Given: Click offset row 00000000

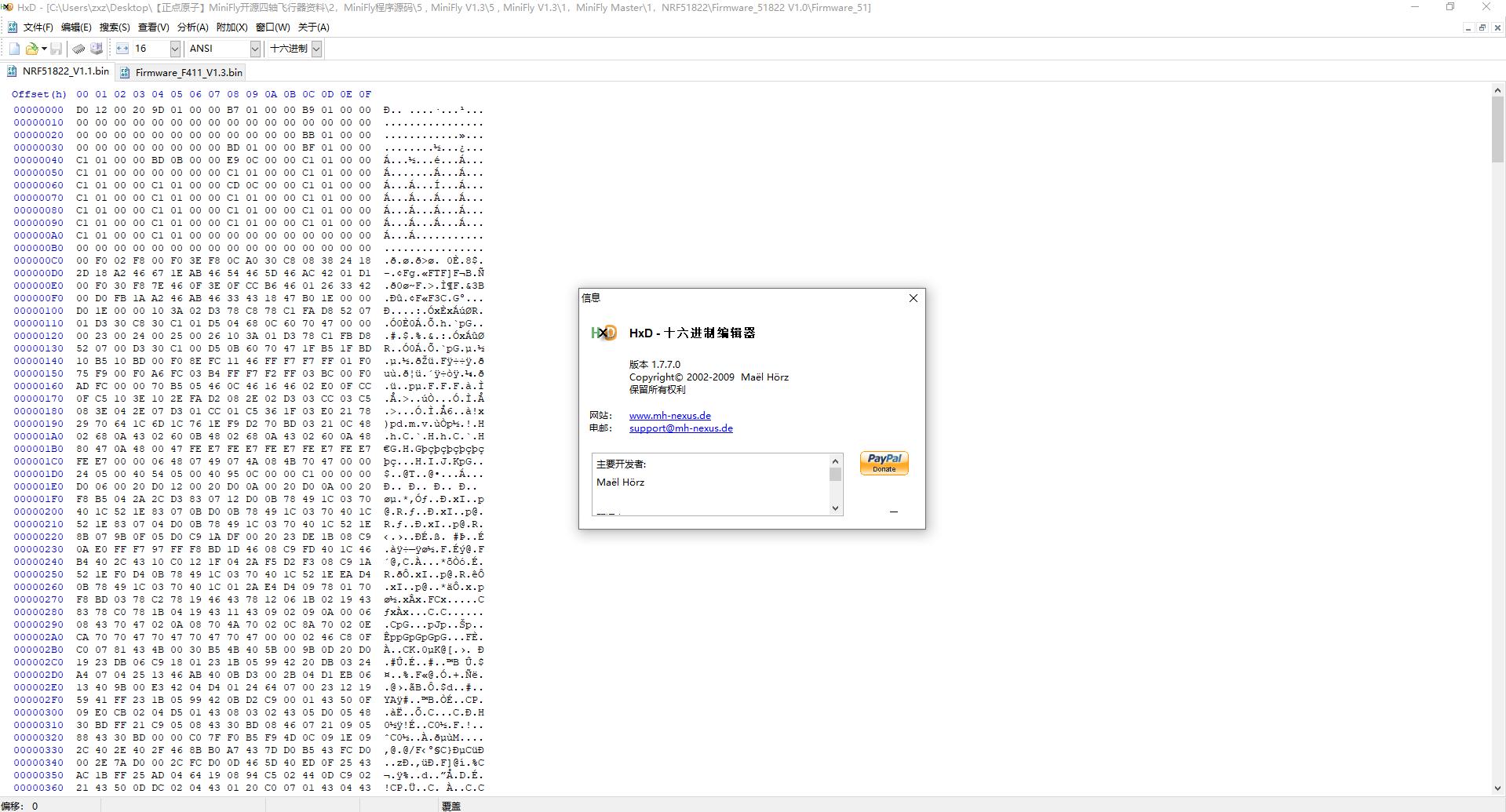Looking at the screenshot, I should pyautogui.click(x=38, y=110).
